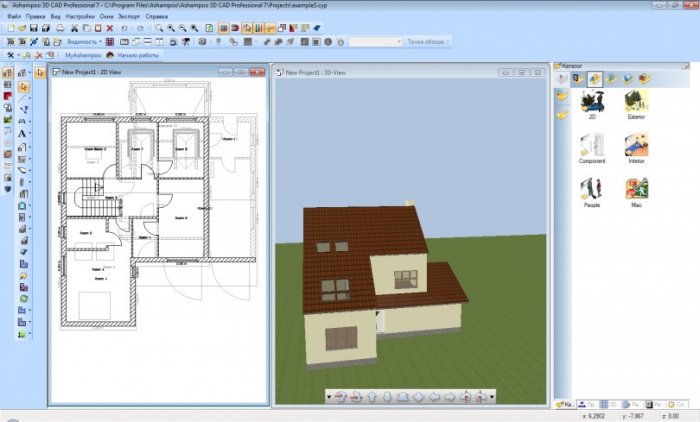Open the Interior catalog folder
700x422 pixels.
click(636, 147)
